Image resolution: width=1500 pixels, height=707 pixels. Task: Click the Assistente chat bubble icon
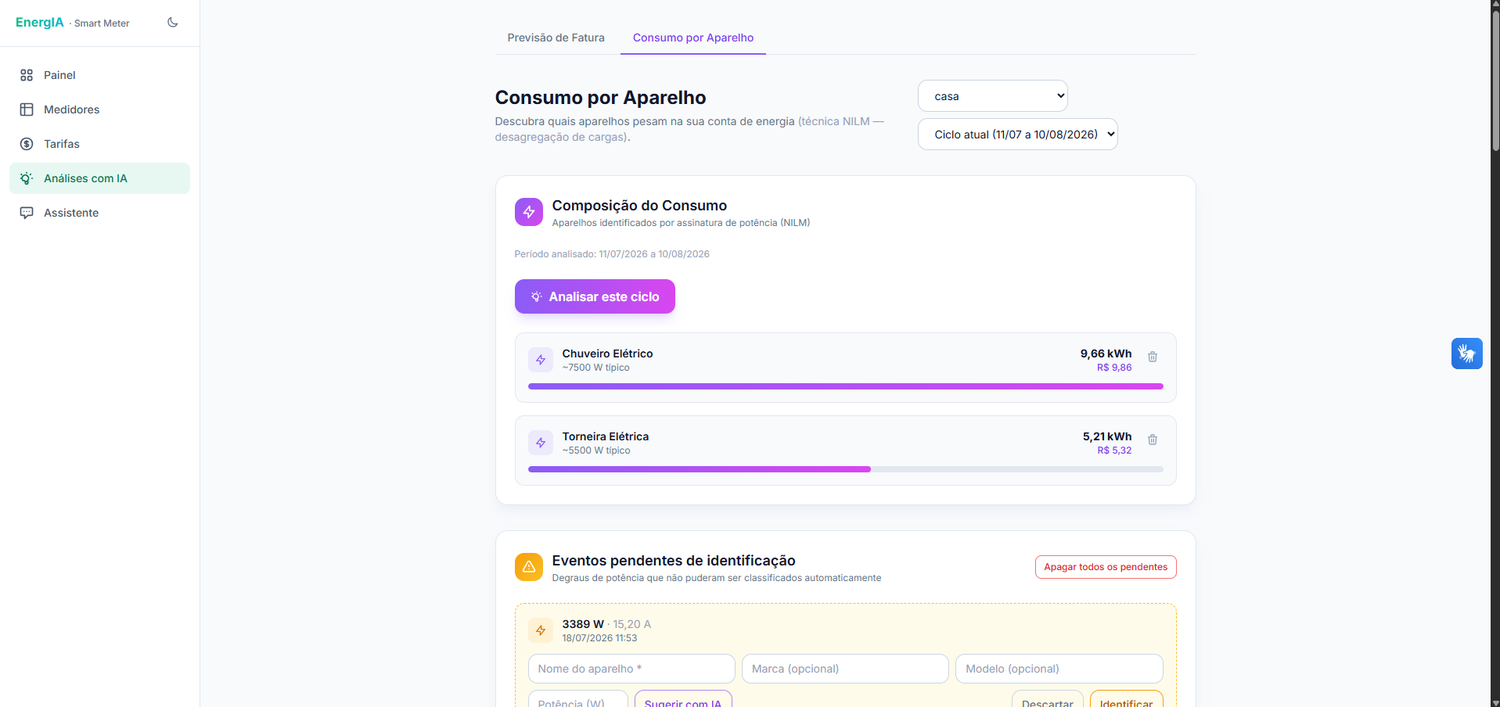point(27,213)
